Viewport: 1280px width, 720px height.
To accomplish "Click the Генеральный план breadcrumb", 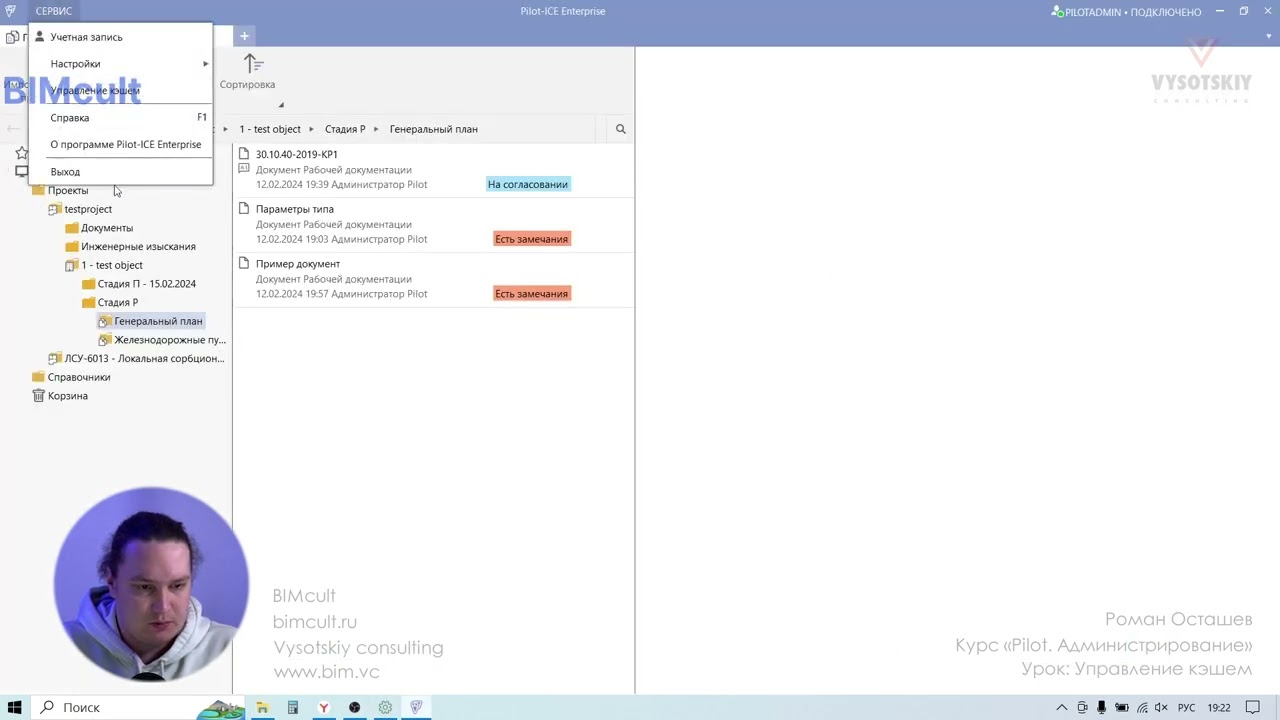I will click(x=434, y=129).
